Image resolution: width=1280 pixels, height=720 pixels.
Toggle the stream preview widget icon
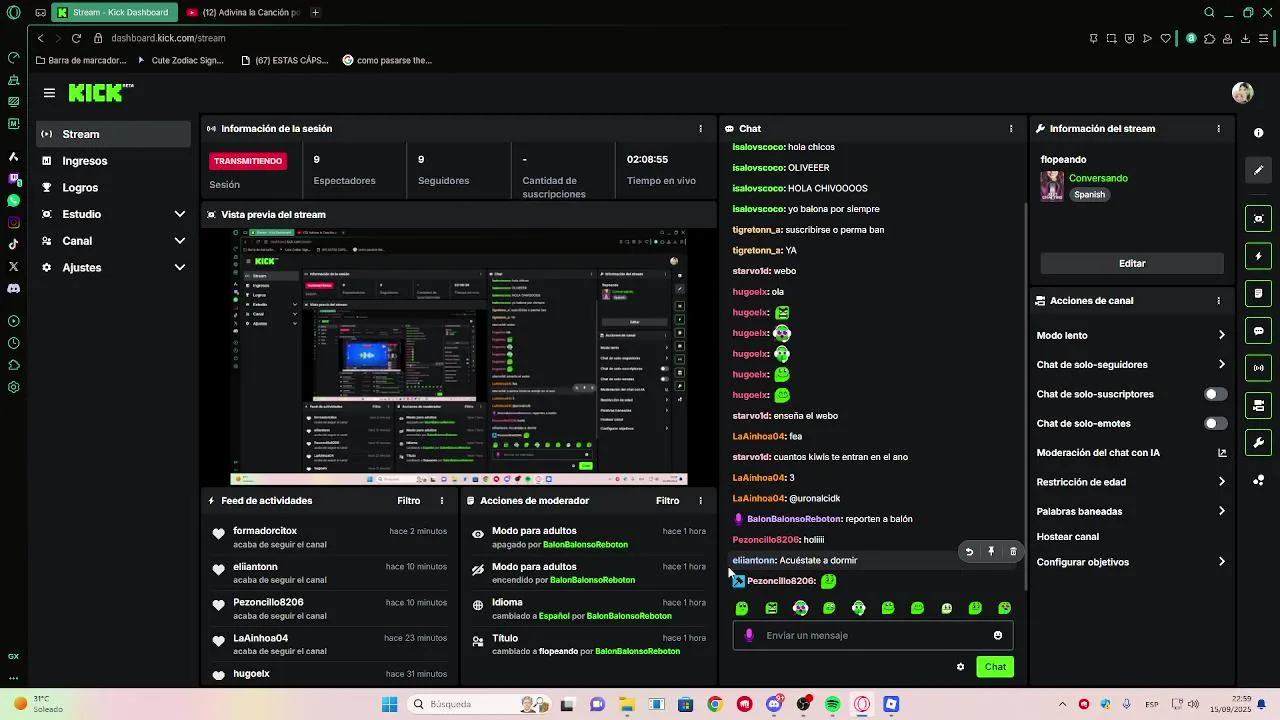coord(1258,219)
